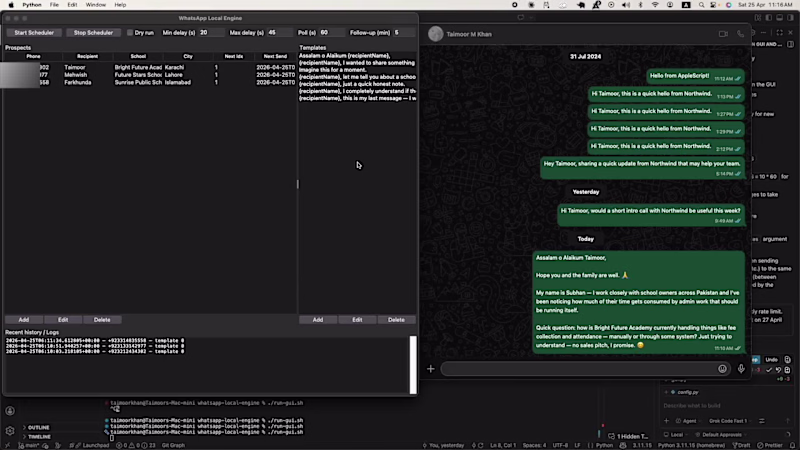Image resolution: width=800 pixels, height=450 pixels.
Task: Select the Mehwish prospect row
Action: [x=150, y=74]
